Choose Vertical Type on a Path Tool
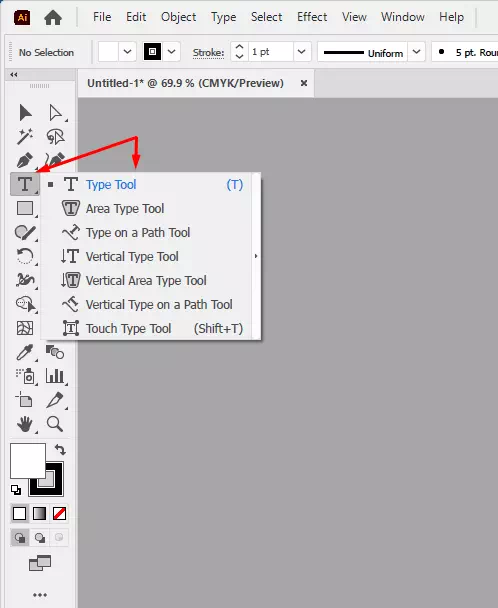 147,305
